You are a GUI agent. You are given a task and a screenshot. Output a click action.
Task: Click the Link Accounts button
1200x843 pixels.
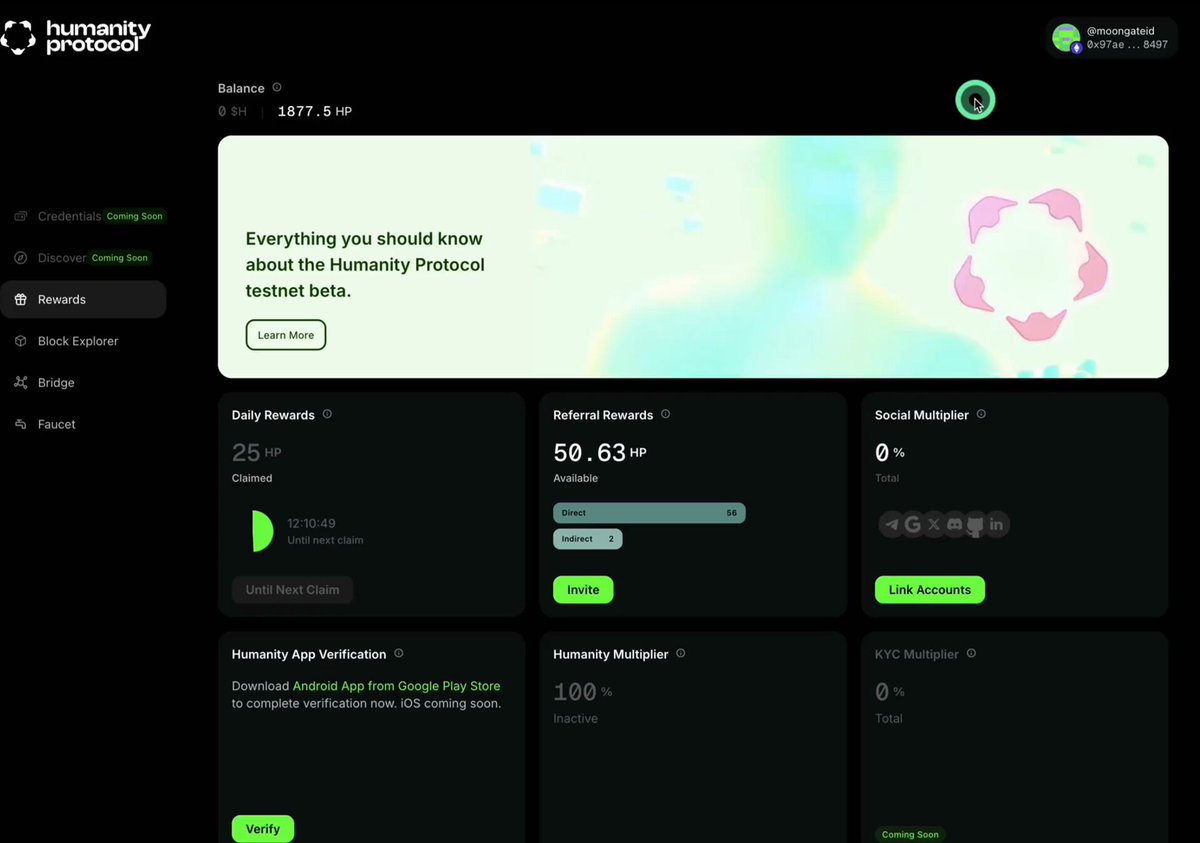(930, 590)
